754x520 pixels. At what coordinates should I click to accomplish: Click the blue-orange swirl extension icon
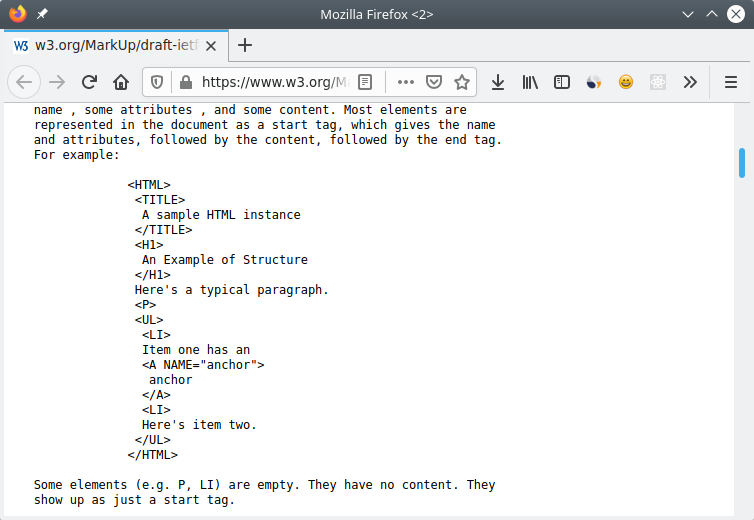[594, 82]
